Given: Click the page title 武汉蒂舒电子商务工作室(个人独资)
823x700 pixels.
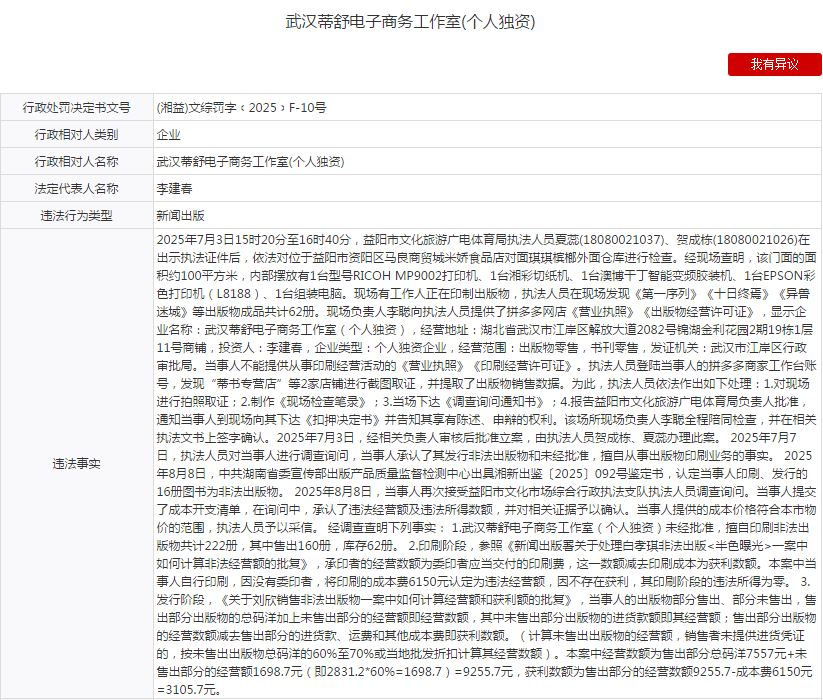Looking at the screenshot, I should point(411,21).
